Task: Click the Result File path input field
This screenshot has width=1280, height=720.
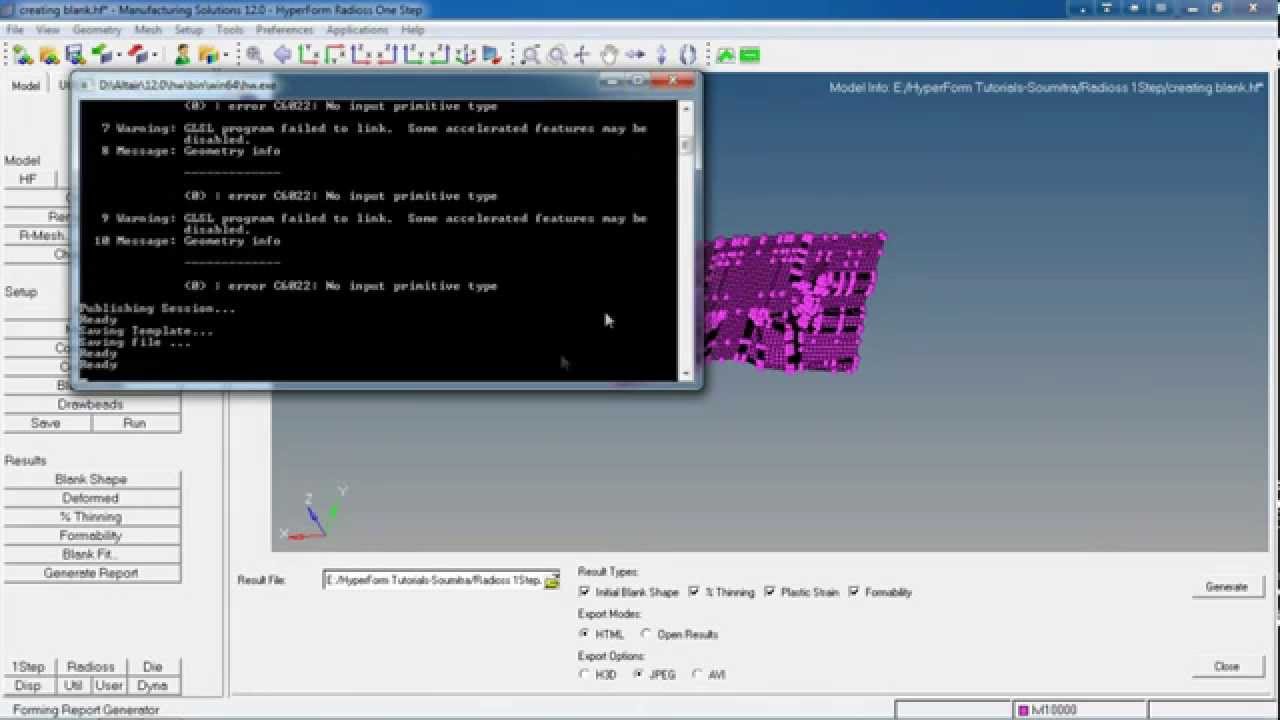Action: (434, 581)
